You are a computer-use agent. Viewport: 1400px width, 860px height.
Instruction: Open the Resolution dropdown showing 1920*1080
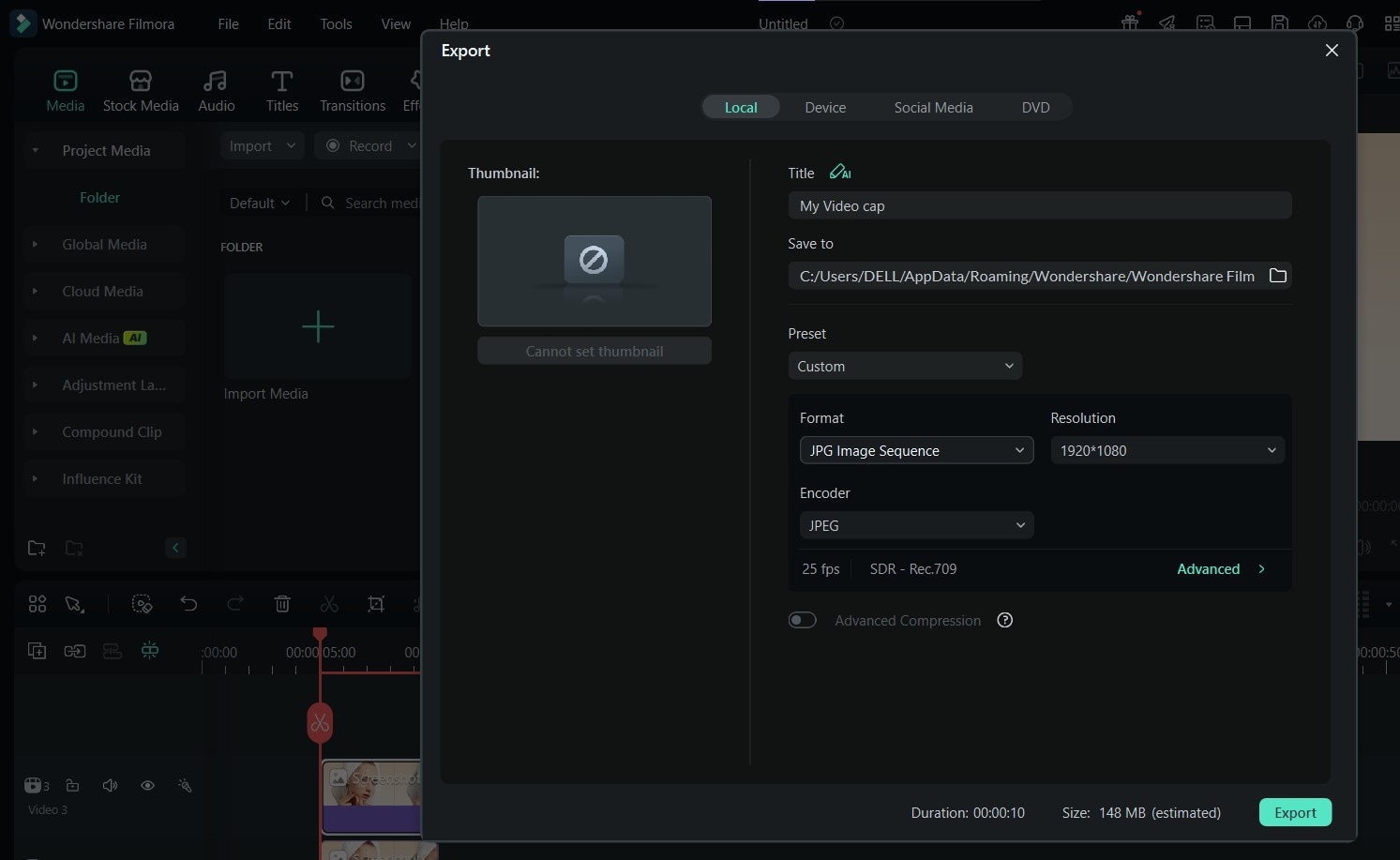[1167, 450]
